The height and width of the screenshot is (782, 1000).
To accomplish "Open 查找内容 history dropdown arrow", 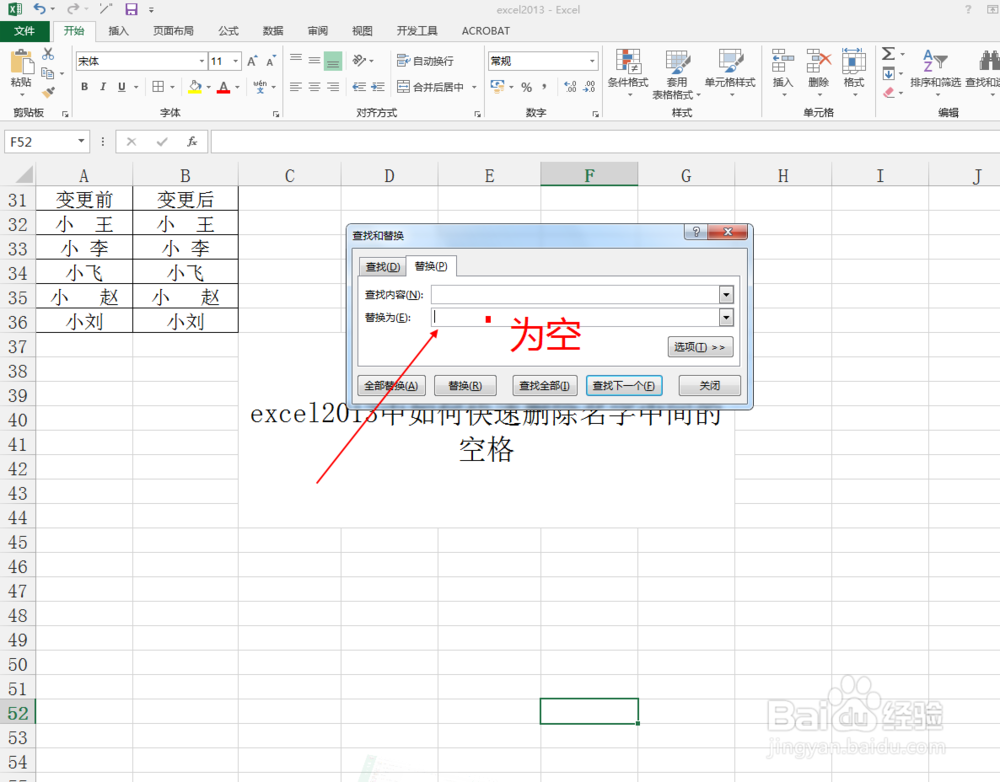I will coord(726,294).
